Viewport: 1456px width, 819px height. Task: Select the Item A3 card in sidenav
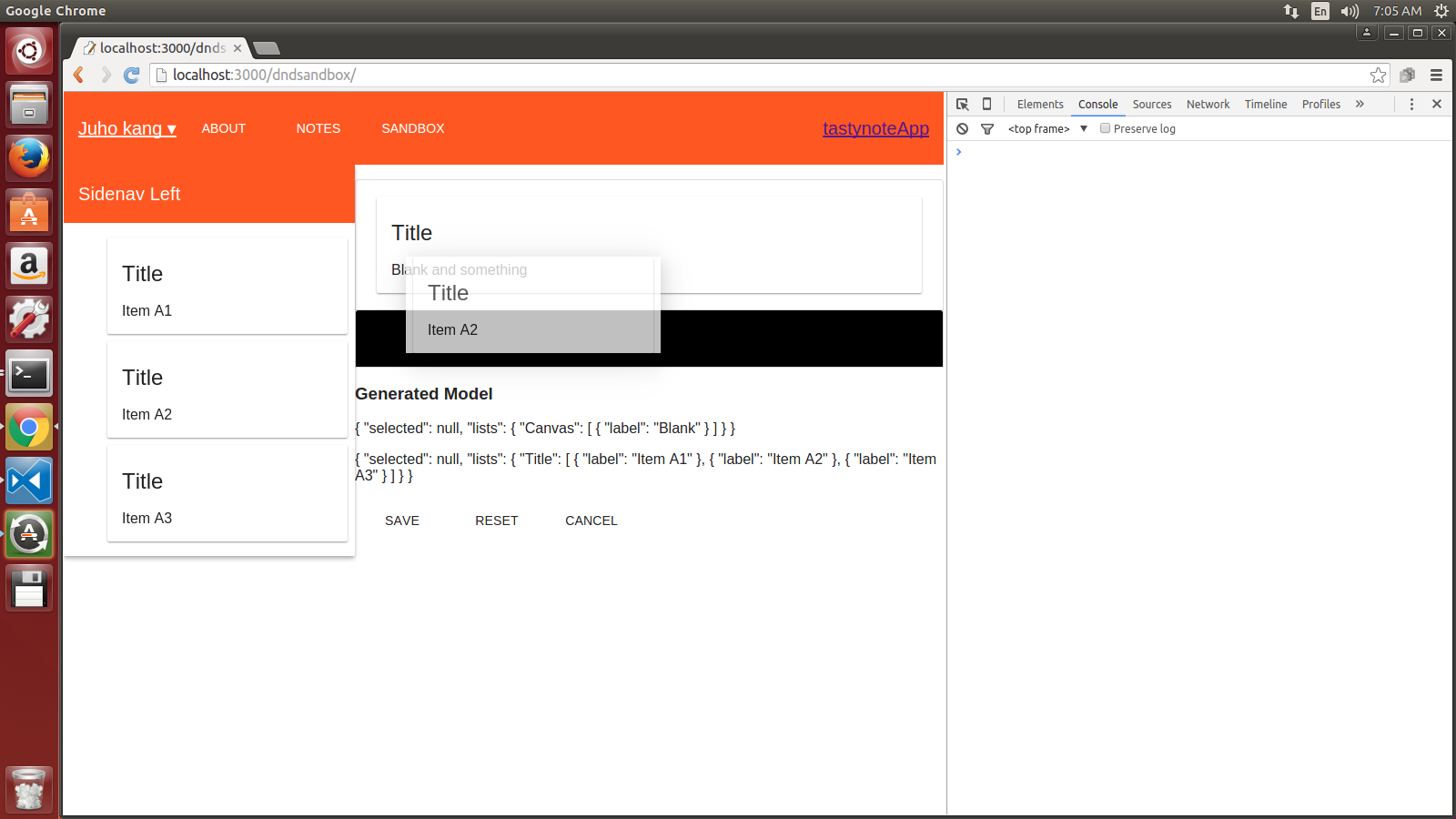click(227, 493)
